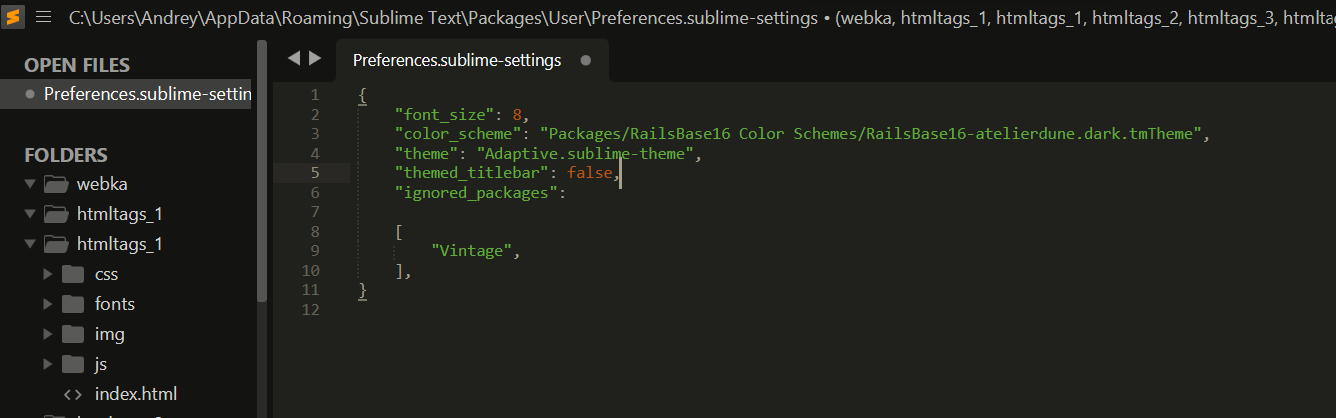1336x418 pixels.
Task: Select the css folder label
Action: pyautogui.click(x=107, y=274)
